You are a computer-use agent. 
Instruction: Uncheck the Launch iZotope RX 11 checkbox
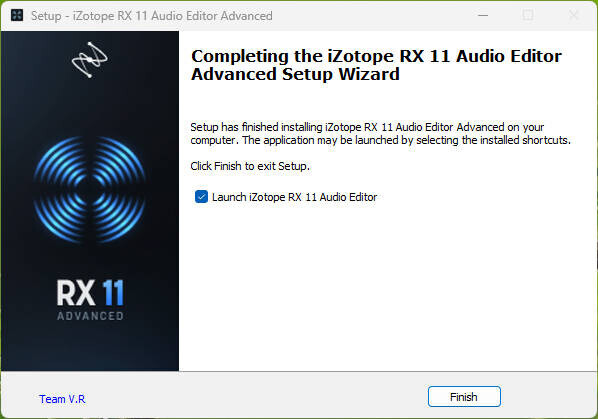(x=201, y=197)
